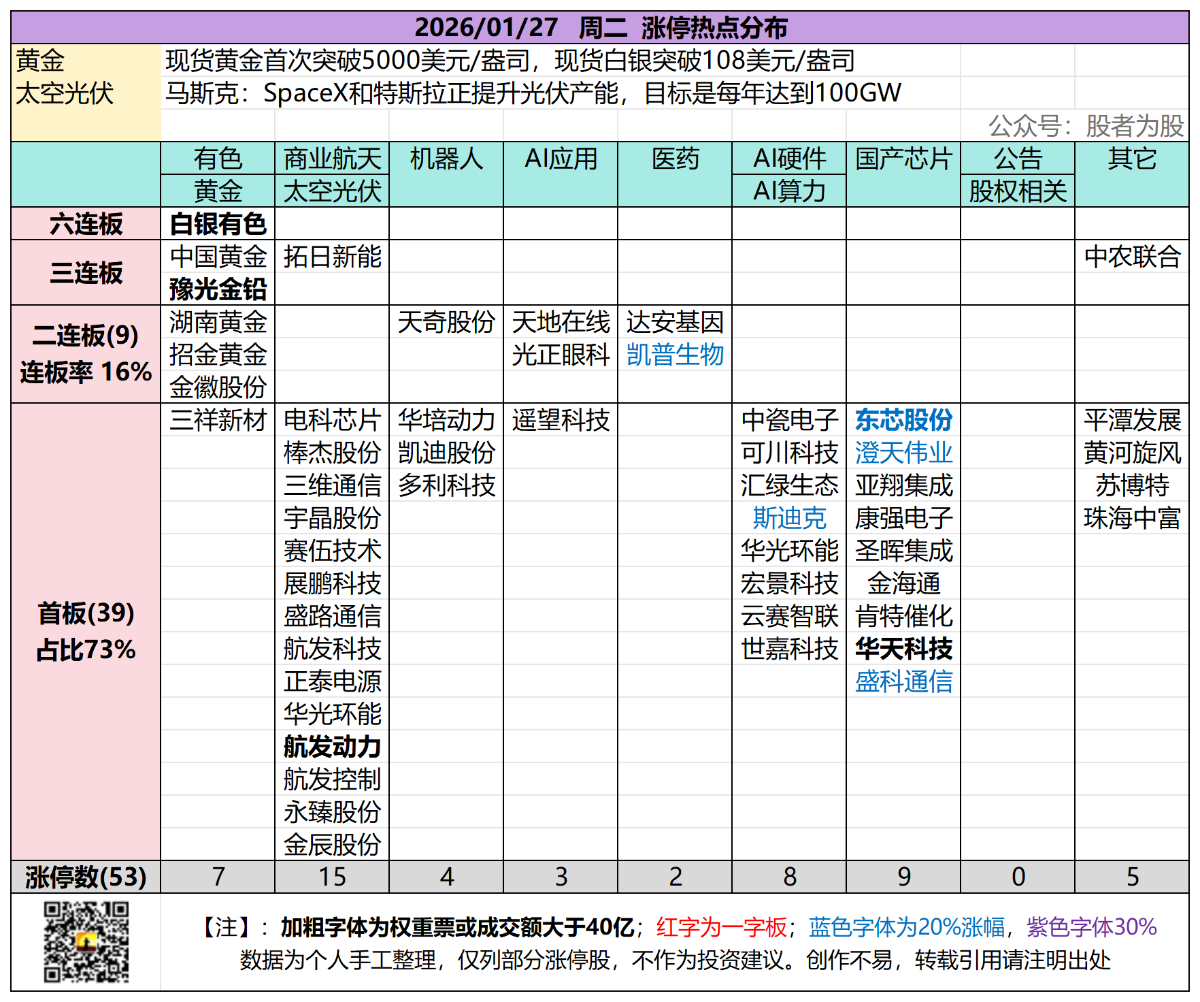Select the blue 东芯股份 stock cell
Screen dimensions: 1200x1002
[x=903, y=420]
